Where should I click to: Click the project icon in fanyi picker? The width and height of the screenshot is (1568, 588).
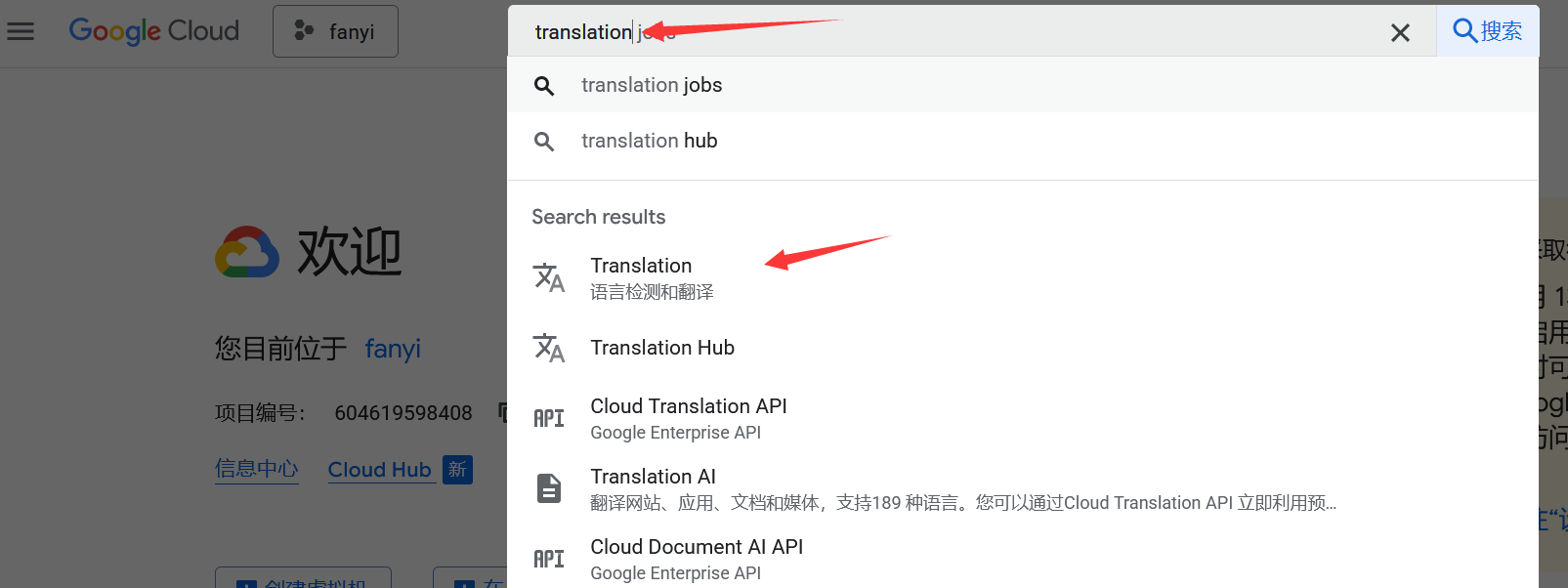(304, 31)
